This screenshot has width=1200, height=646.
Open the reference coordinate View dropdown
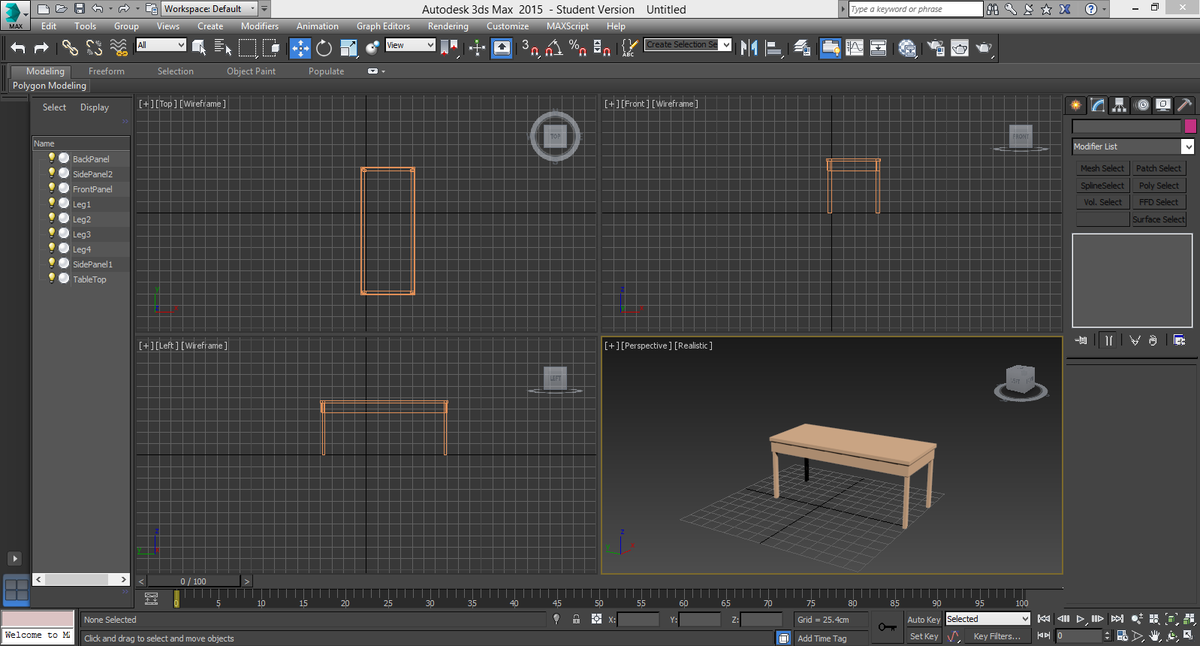(410, 45)
